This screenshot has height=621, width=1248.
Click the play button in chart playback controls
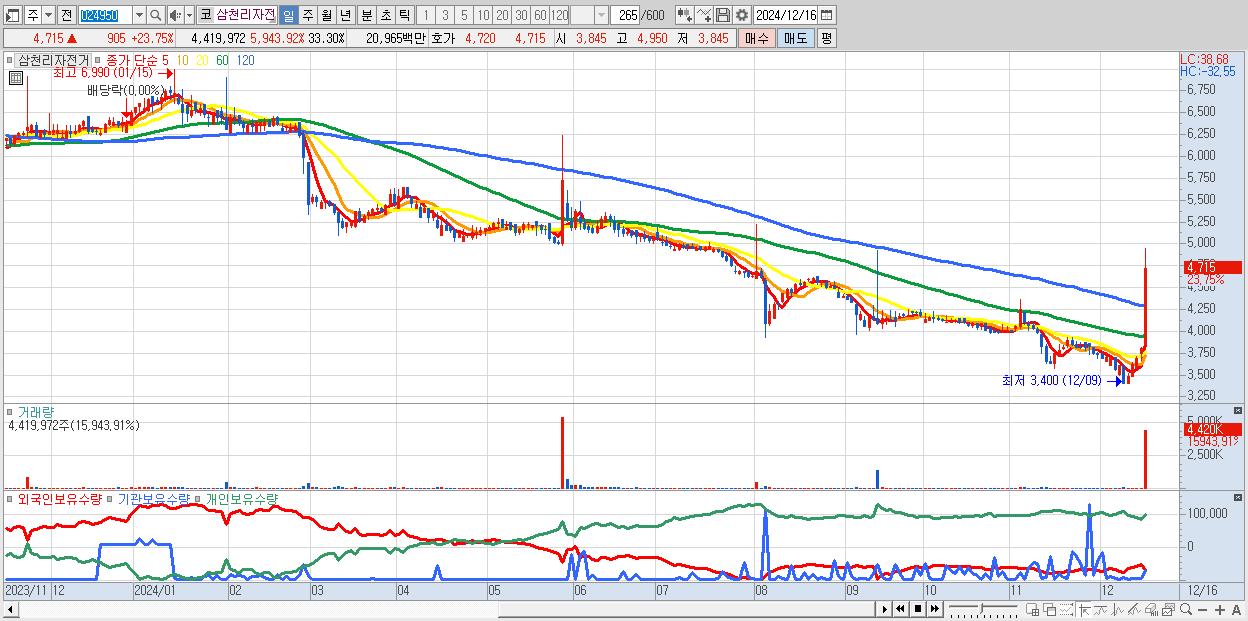click(884, 609)
